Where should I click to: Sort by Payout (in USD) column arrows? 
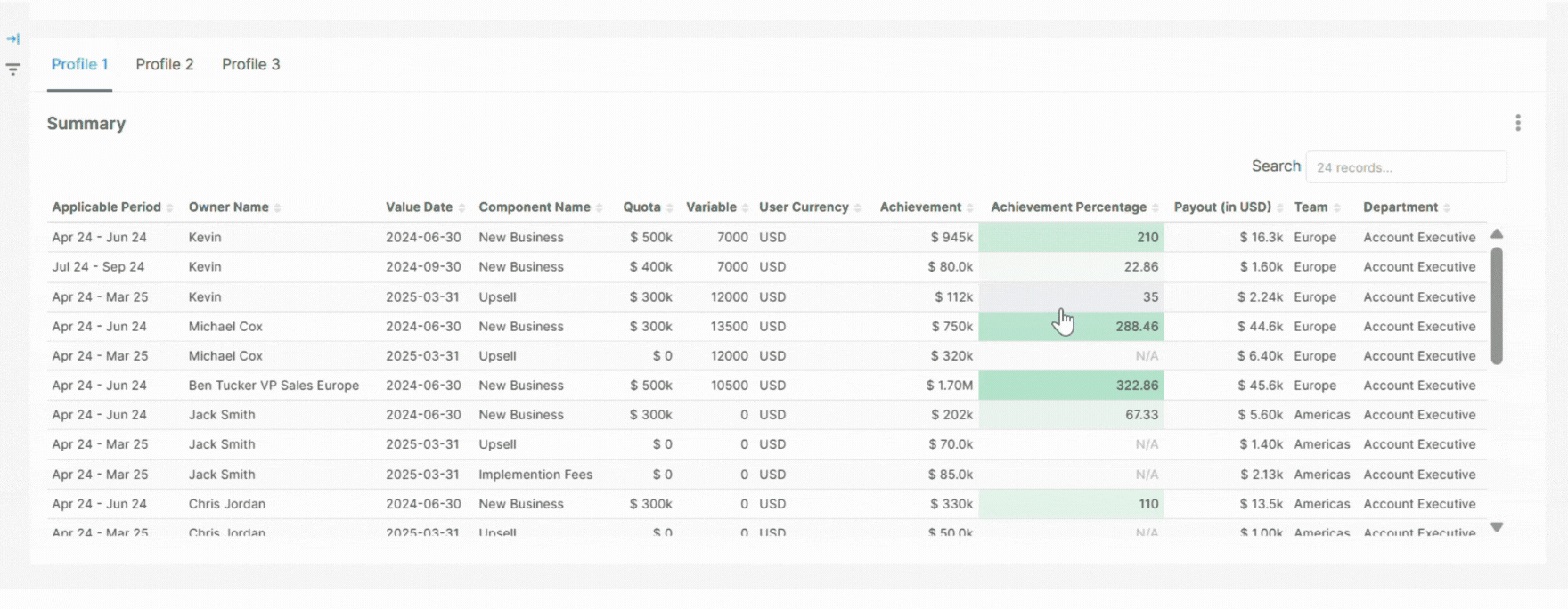(1279, 207)
